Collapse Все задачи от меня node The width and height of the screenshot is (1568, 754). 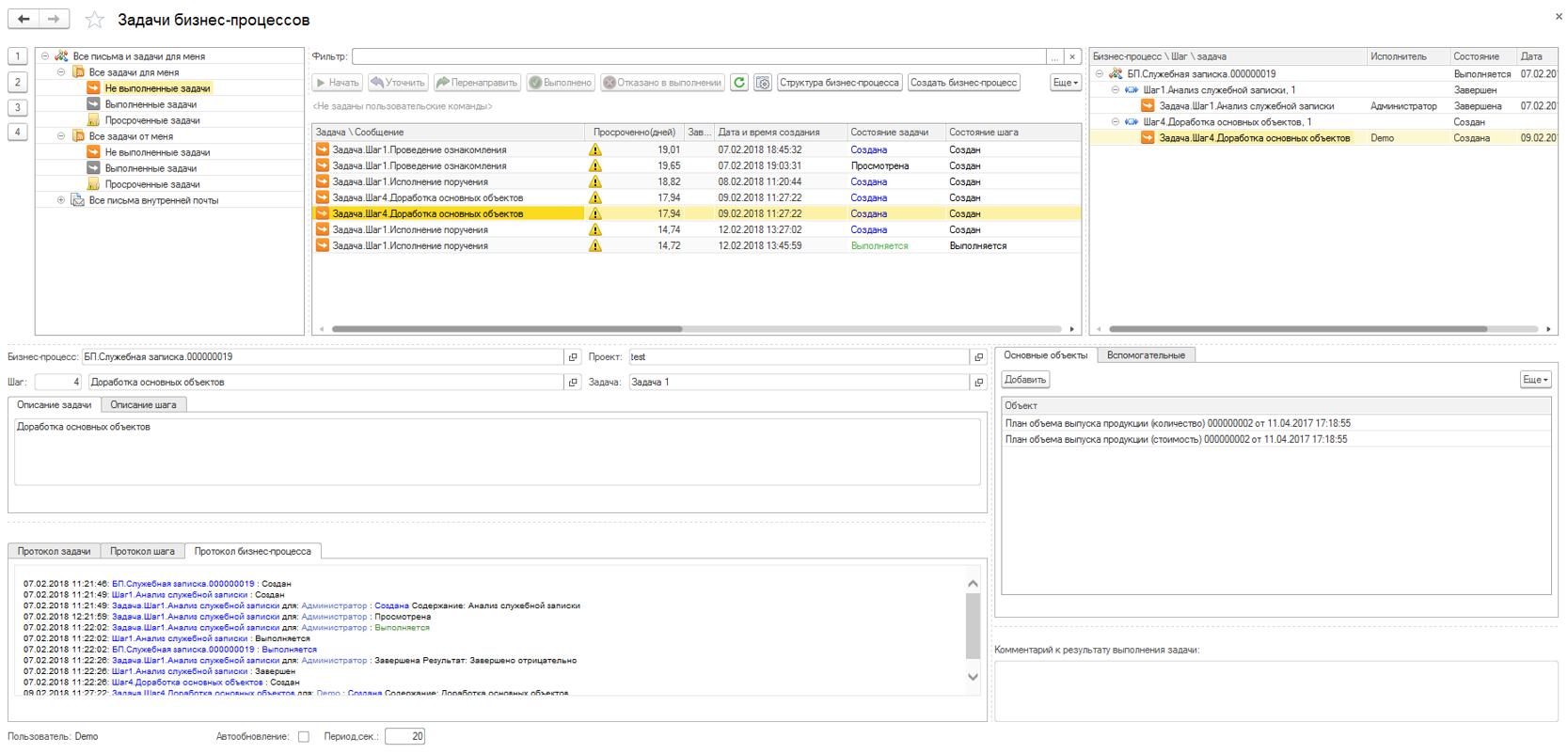(61, 136)
